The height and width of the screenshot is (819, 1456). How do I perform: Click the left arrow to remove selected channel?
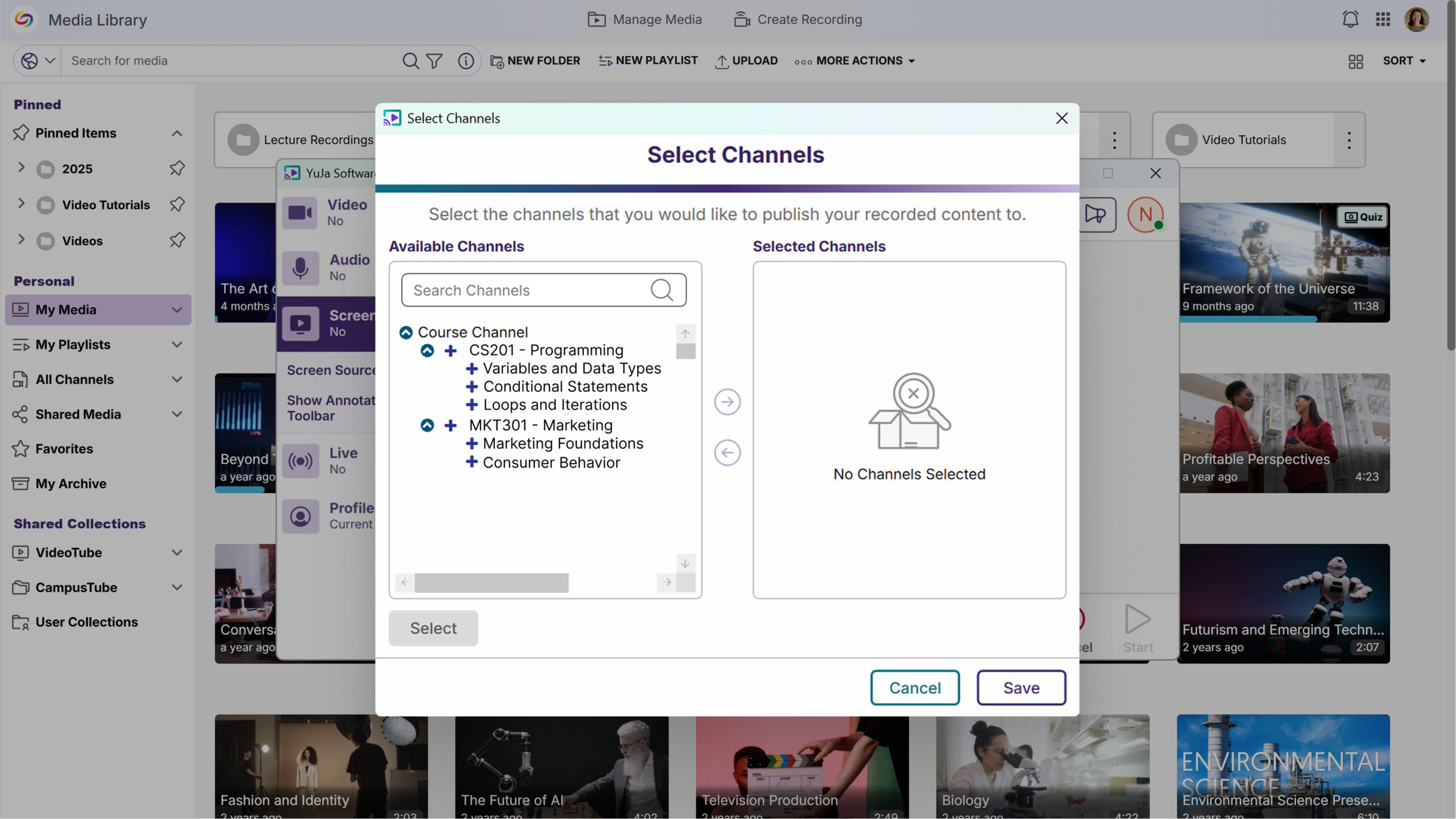tap(727, 453)
